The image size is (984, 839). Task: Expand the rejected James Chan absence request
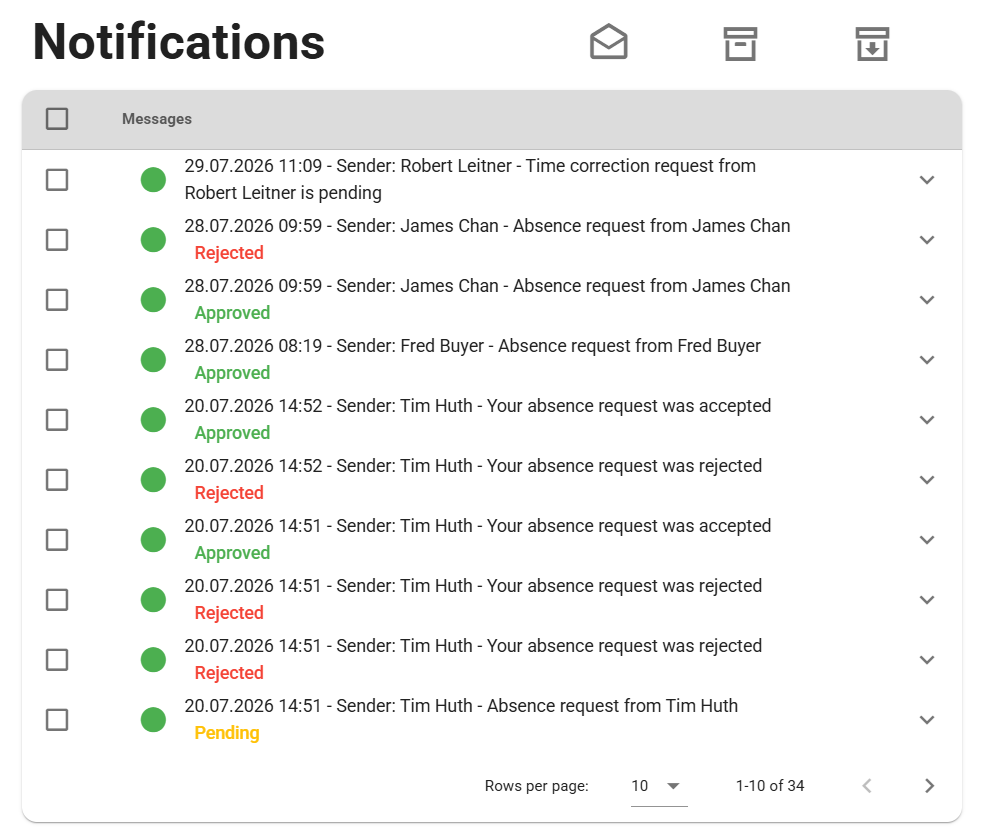pyautogui.click(x=927, y=240)
